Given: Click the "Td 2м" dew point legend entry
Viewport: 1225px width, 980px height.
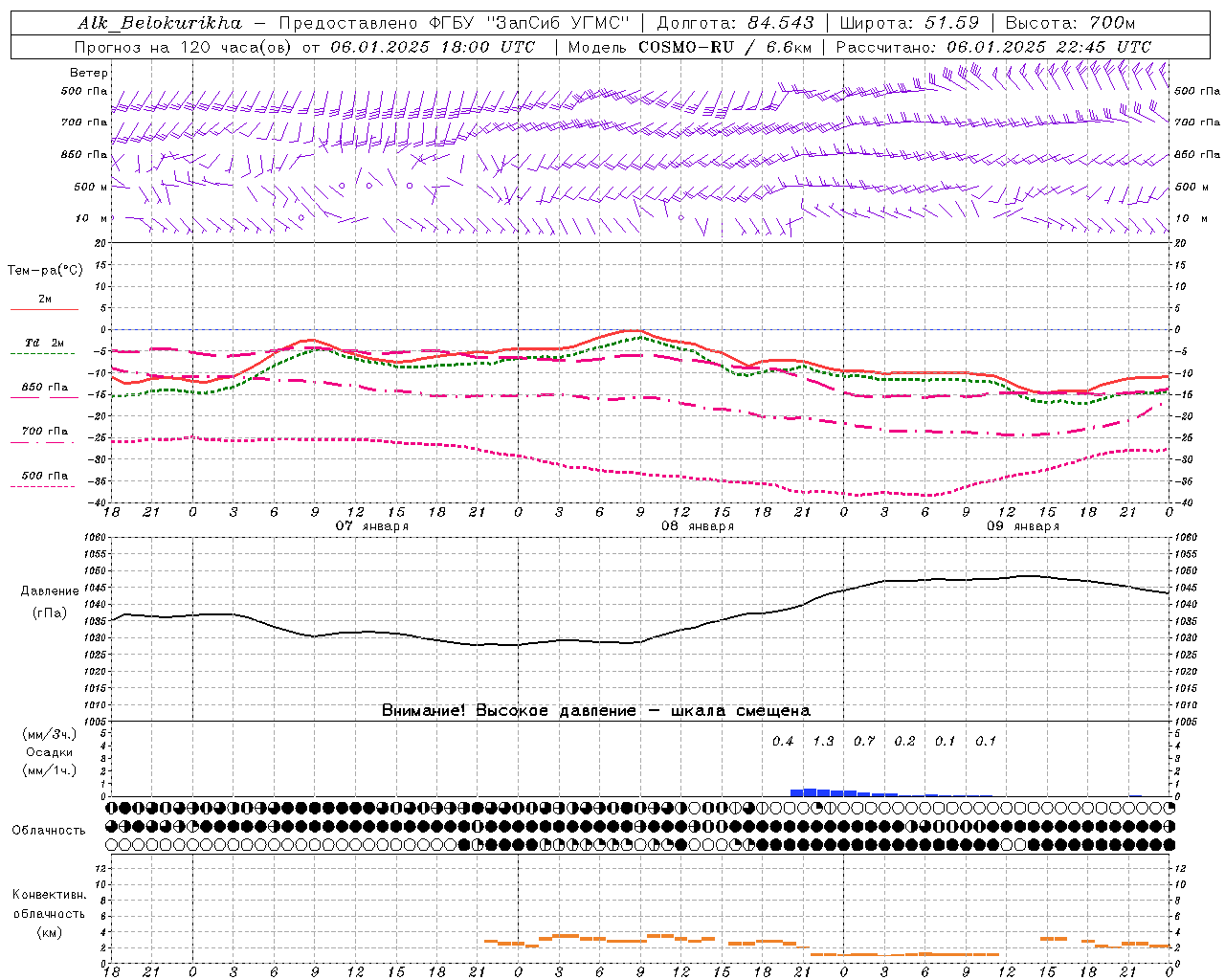Looking at the screenshot, I should click(44, 343).
